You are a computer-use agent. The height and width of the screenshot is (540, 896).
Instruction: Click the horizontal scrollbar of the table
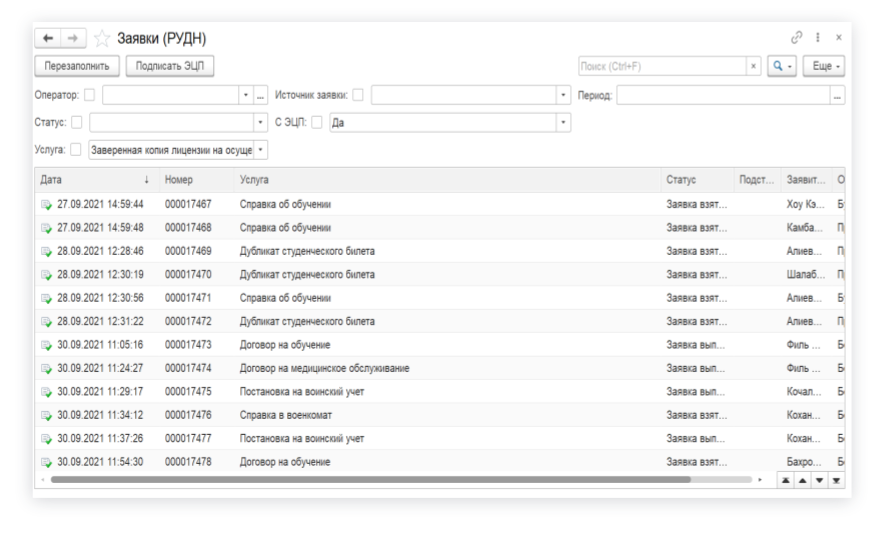pyautogui.click(x=370, y=480)
